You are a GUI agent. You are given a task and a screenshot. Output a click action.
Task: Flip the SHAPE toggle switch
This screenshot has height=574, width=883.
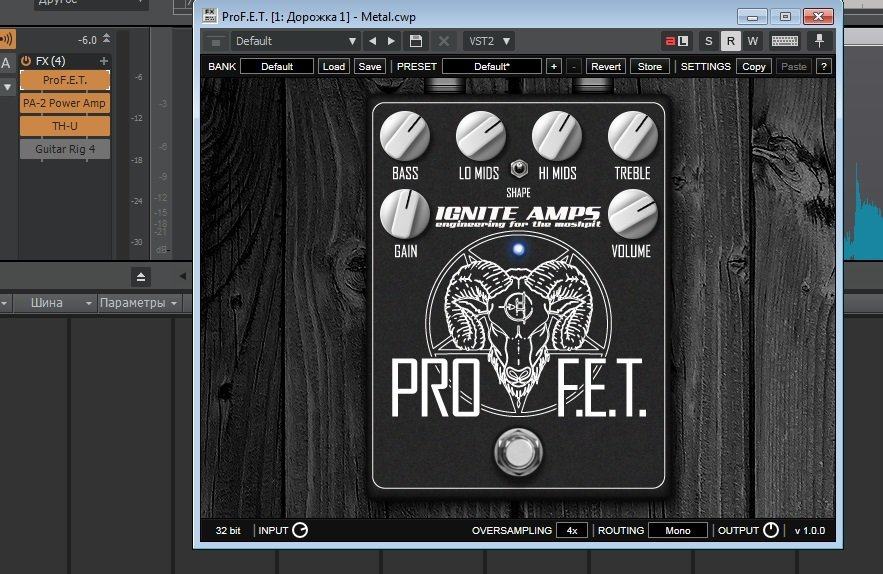(518, 169)
